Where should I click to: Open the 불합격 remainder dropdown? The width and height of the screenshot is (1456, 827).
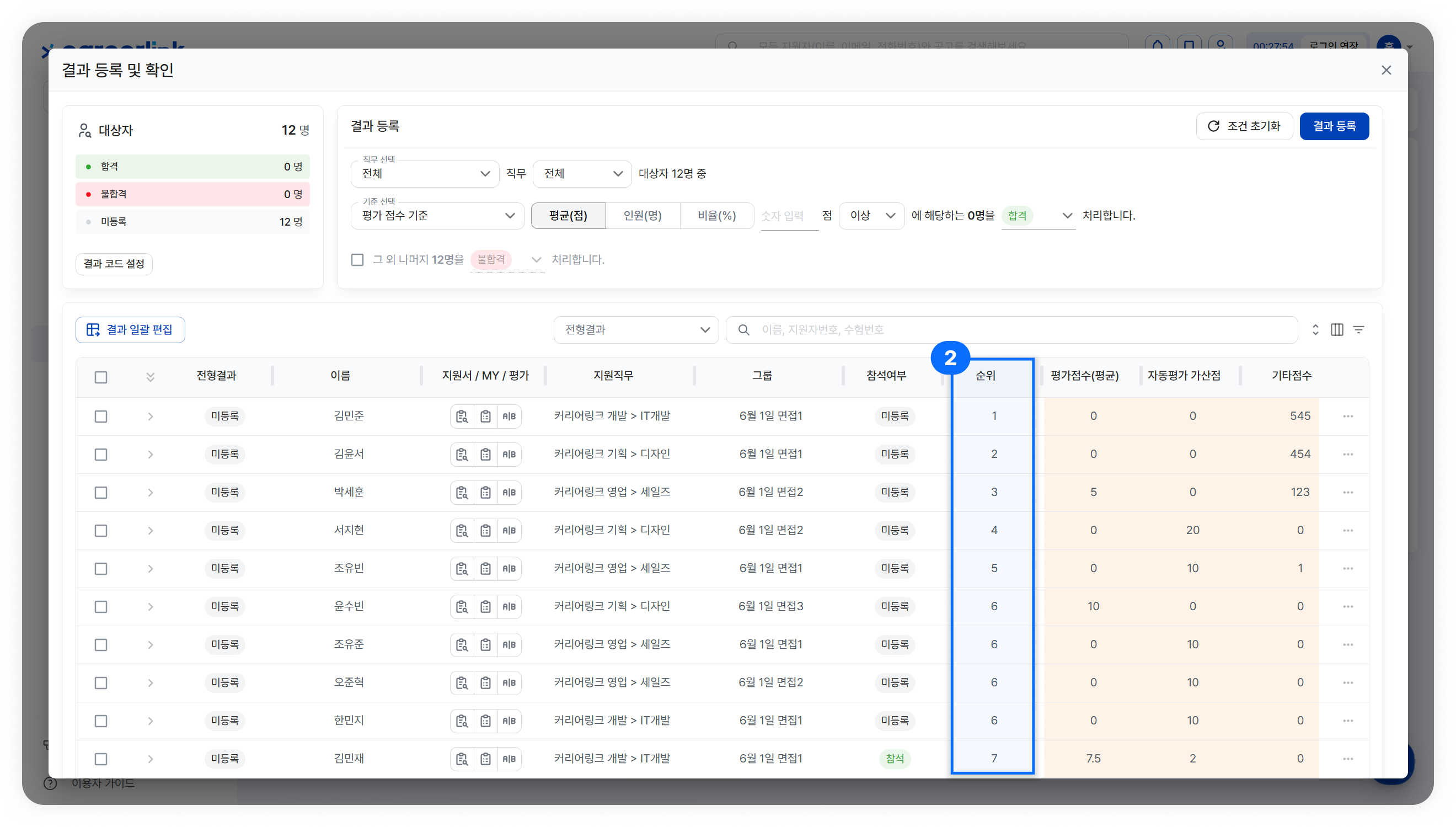pyautogui.click(x=507, y=260)
